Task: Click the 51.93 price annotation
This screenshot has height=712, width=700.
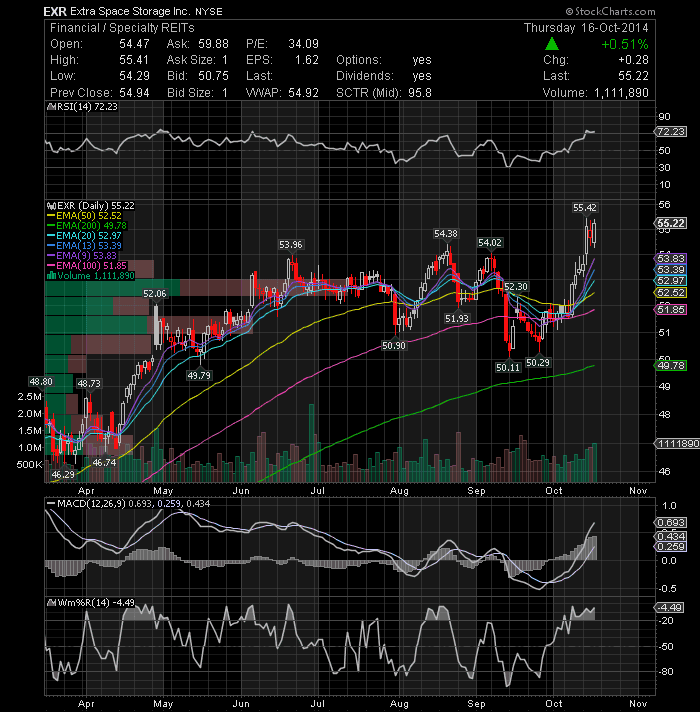Action: [457, 319]
